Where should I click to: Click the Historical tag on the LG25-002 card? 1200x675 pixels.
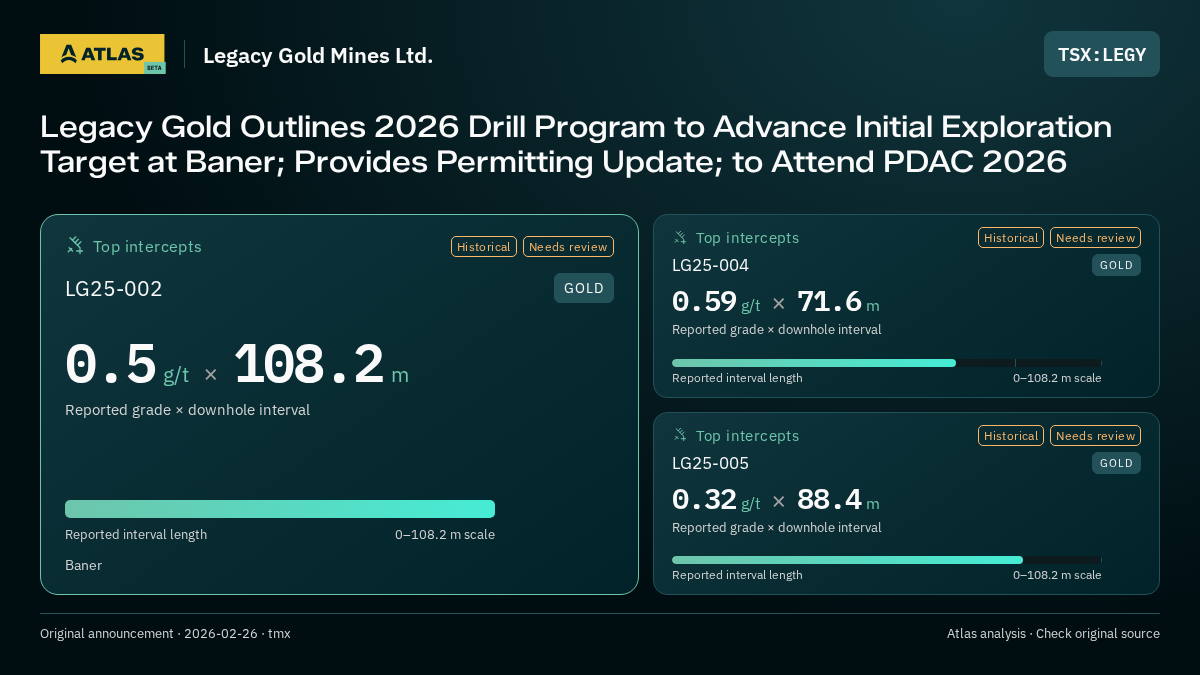click(x=484, y=247)
